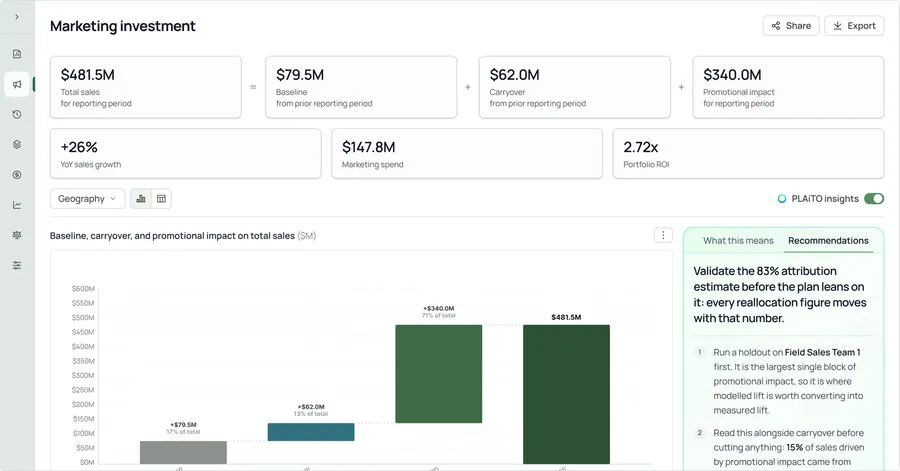This screenshot has width=900, height=471.
Task: Switch to bar chart view
Action: [141, 198]
